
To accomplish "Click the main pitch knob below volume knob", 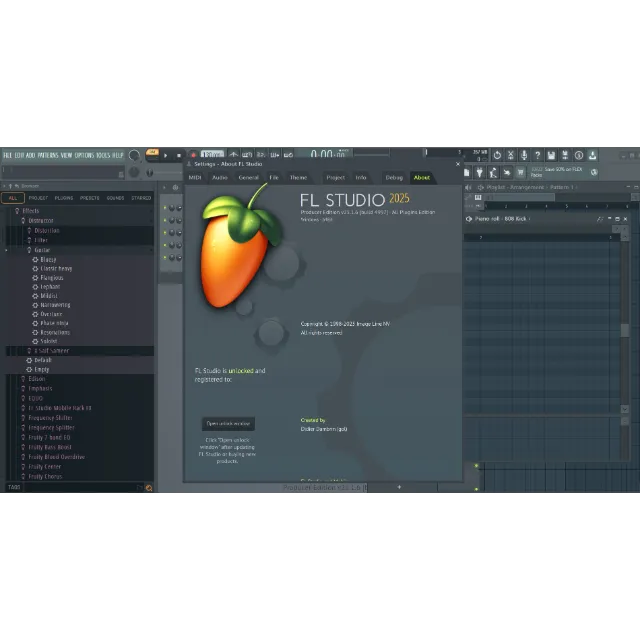I will [134, 172].
